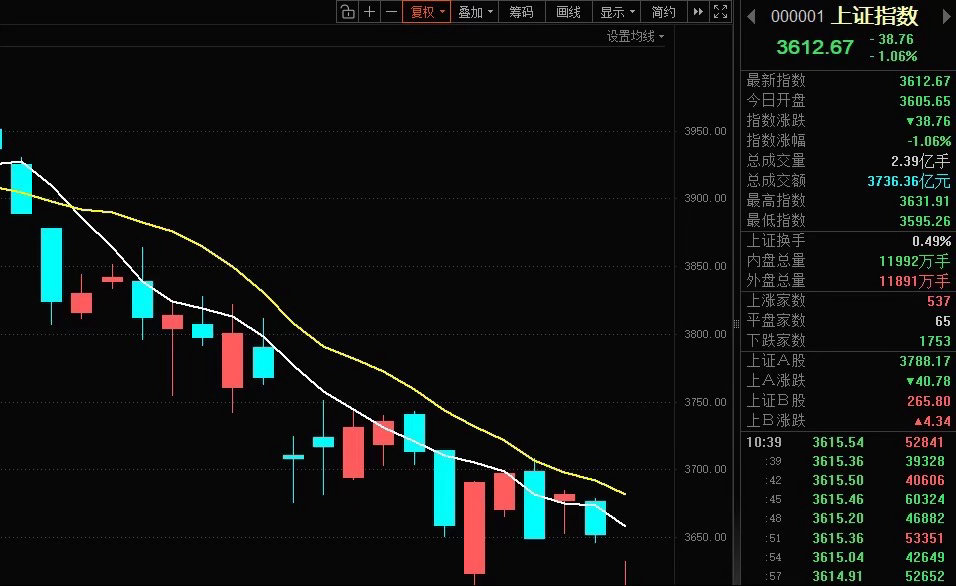This screenshot has width=956, height=586.
Task: Open the 设置均线 moving average settings
Action: [x=635, y=37]
